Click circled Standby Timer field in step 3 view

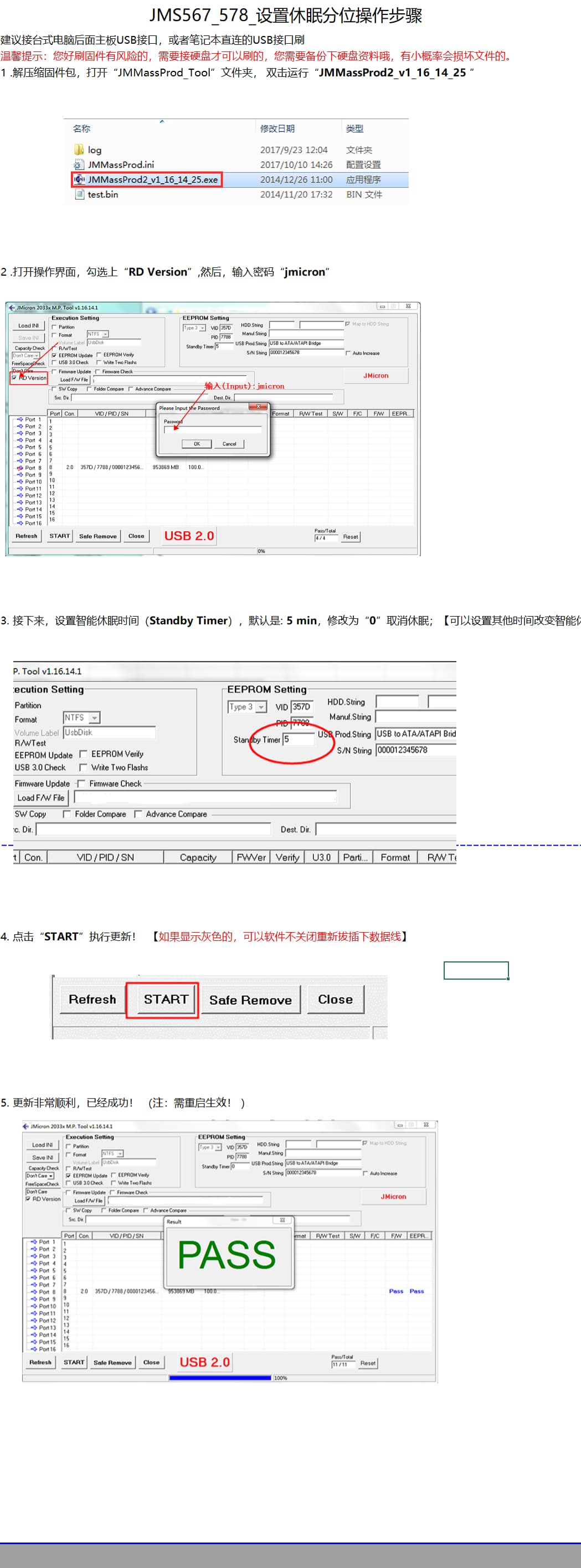pyautogui.click(x=299, y=739)
